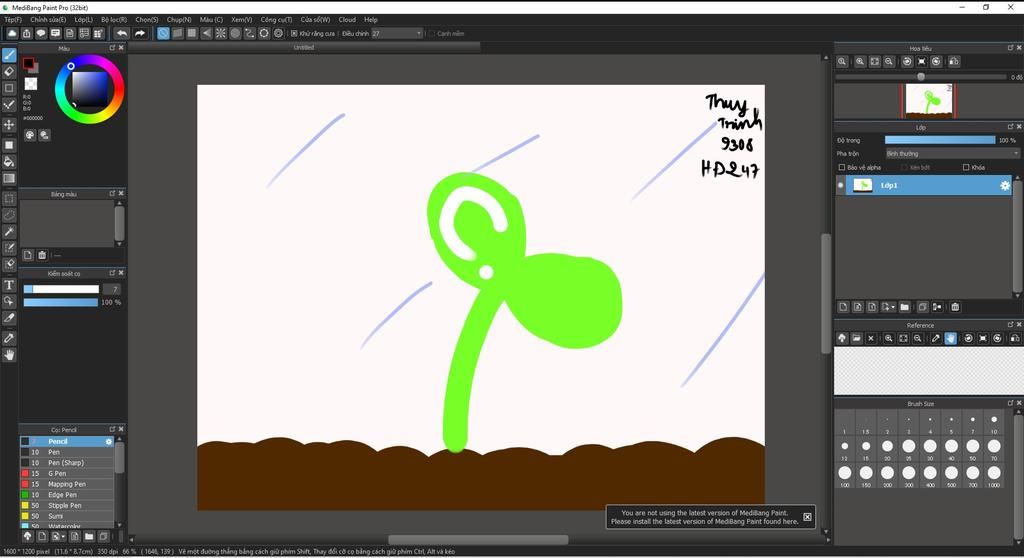Select Reference panel hand tool
1024x558 pixels.
[x=950, y=338]
